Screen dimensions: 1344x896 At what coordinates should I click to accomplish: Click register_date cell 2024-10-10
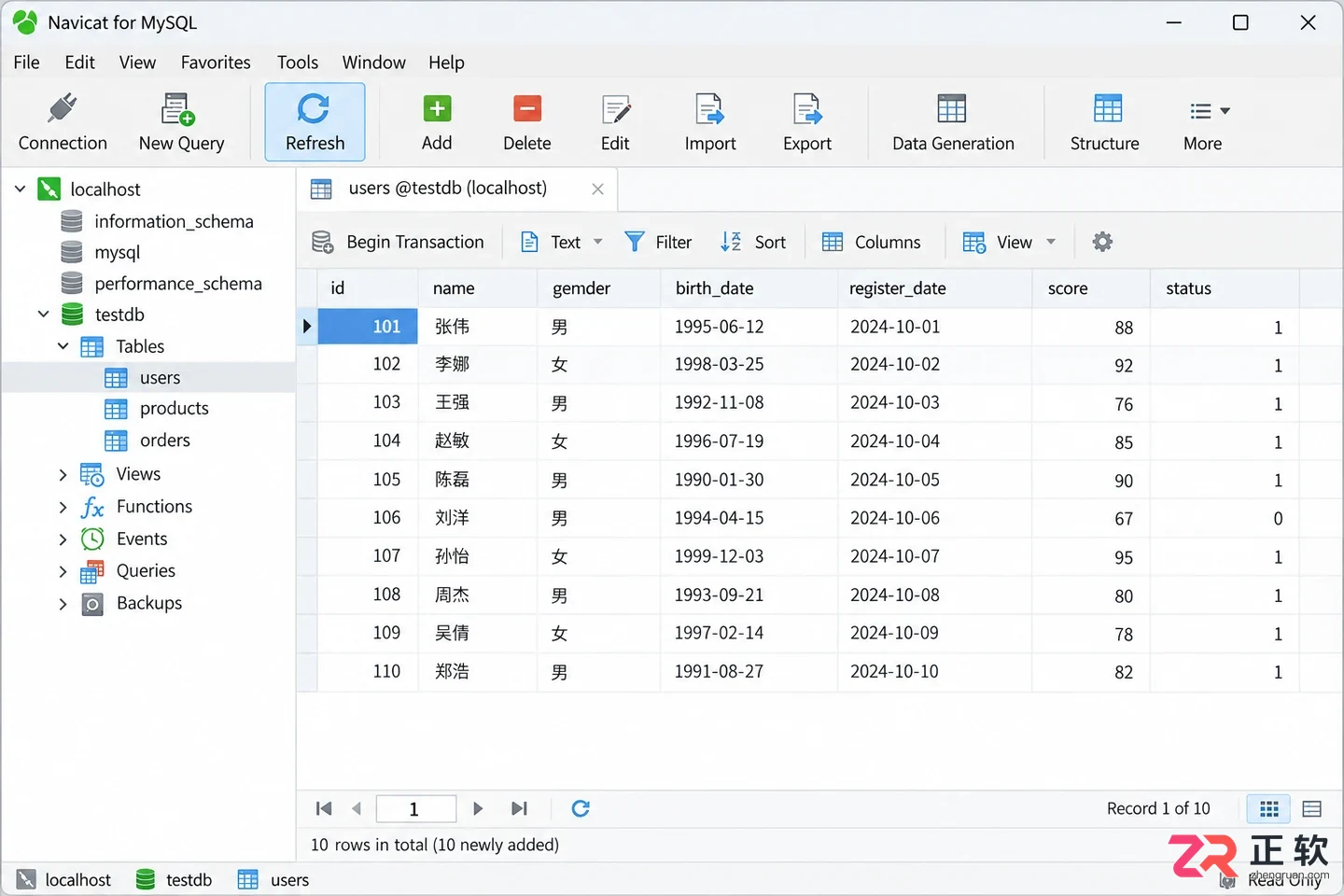[x=935, y=671]
